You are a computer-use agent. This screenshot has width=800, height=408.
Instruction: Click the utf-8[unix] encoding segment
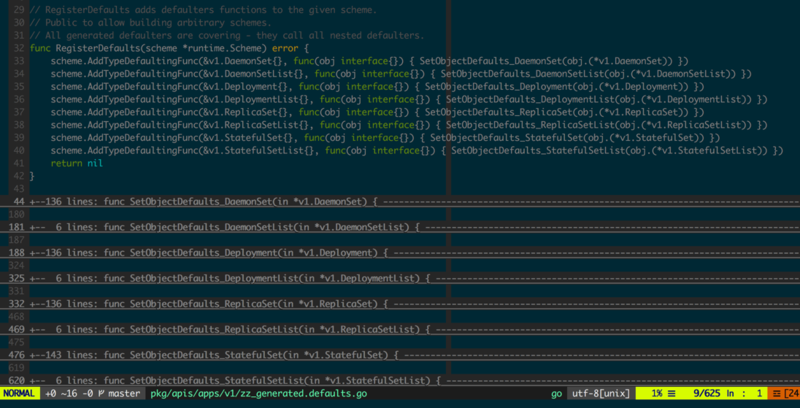(601, 394)
